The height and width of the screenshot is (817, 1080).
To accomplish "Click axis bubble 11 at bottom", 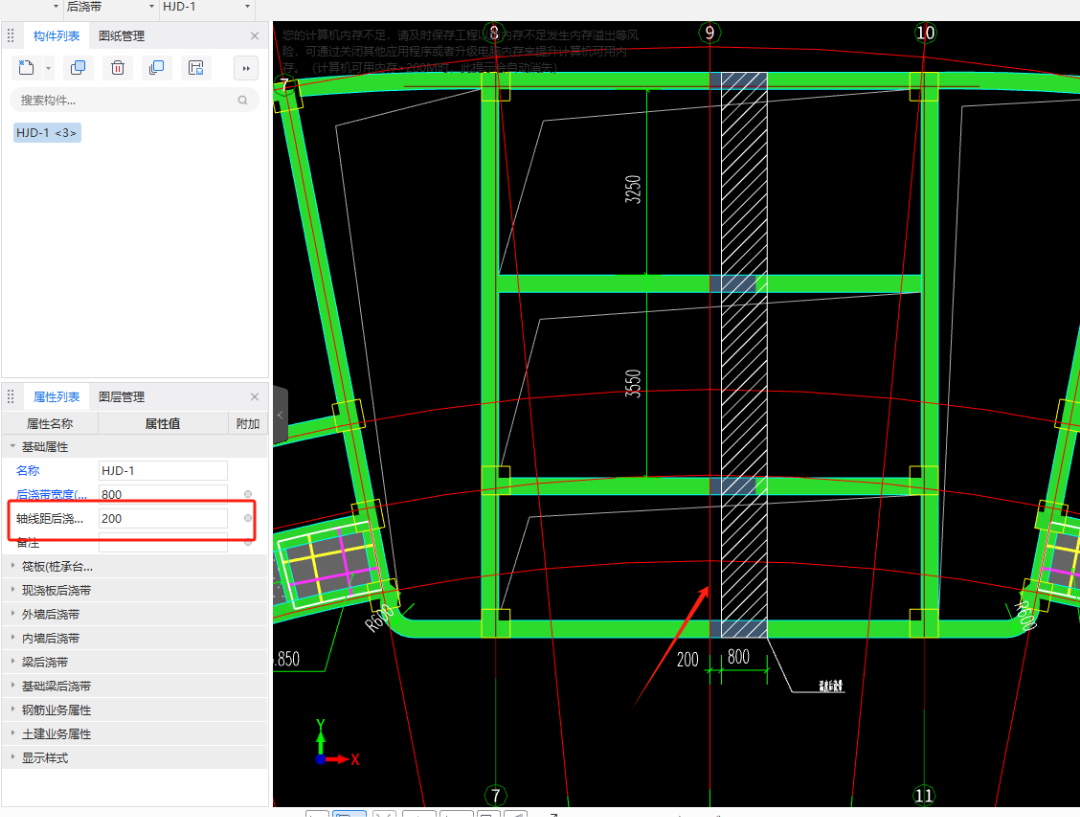I will tap(924, 796).
